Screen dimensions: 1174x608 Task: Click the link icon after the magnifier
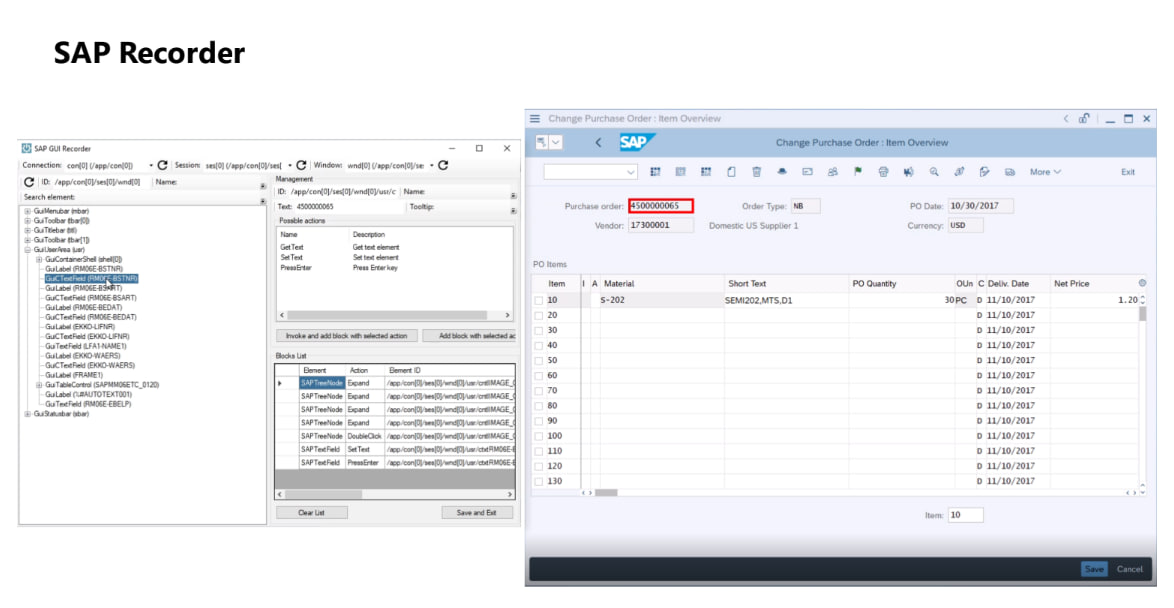click(x=959, y=172)
